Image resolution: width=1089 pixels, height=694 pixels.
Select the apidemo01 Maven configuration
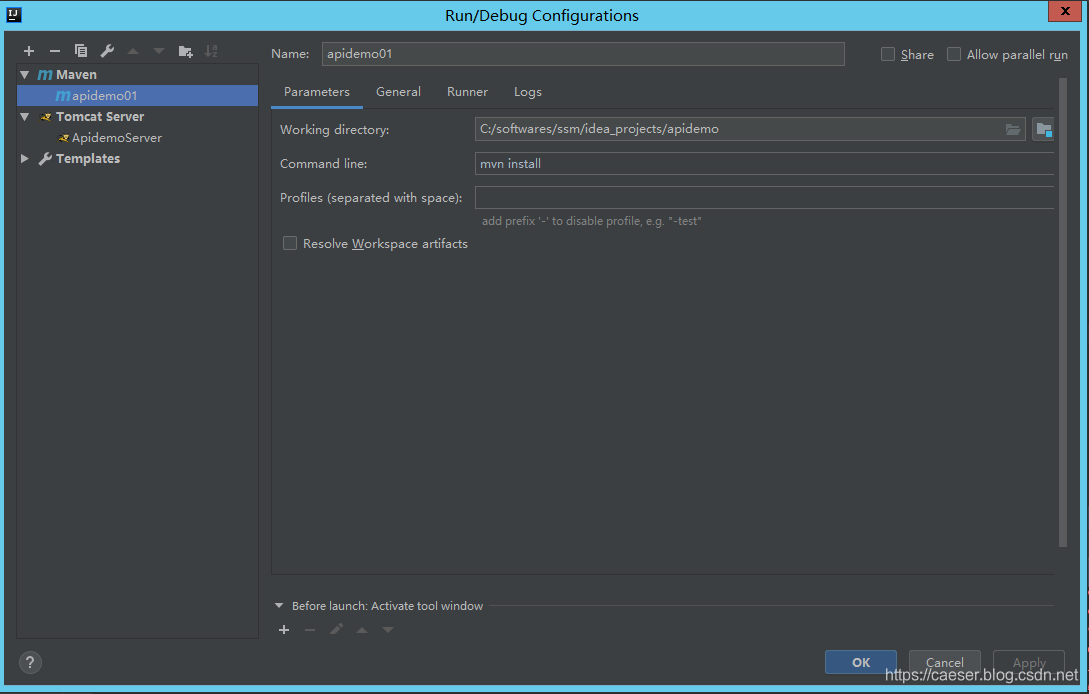137,96
